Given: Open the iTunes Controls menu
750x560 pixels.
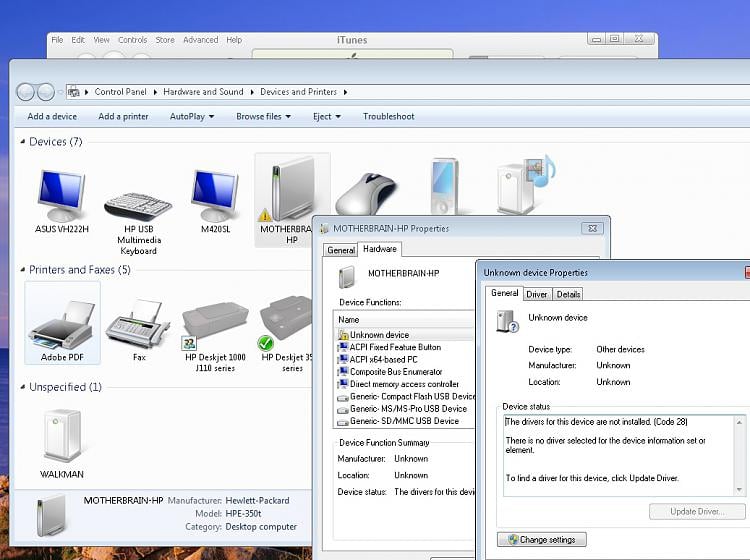Looking at the screenshot, I should pyautogui.click(x=132, y=40).
